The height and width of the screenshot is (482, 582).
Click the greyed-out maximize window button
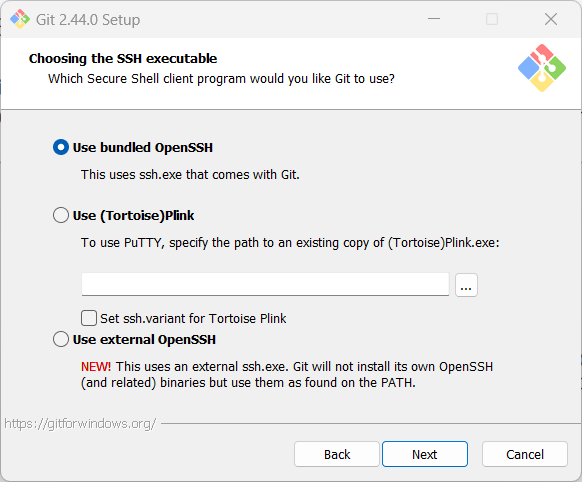[x=492, y=19]
